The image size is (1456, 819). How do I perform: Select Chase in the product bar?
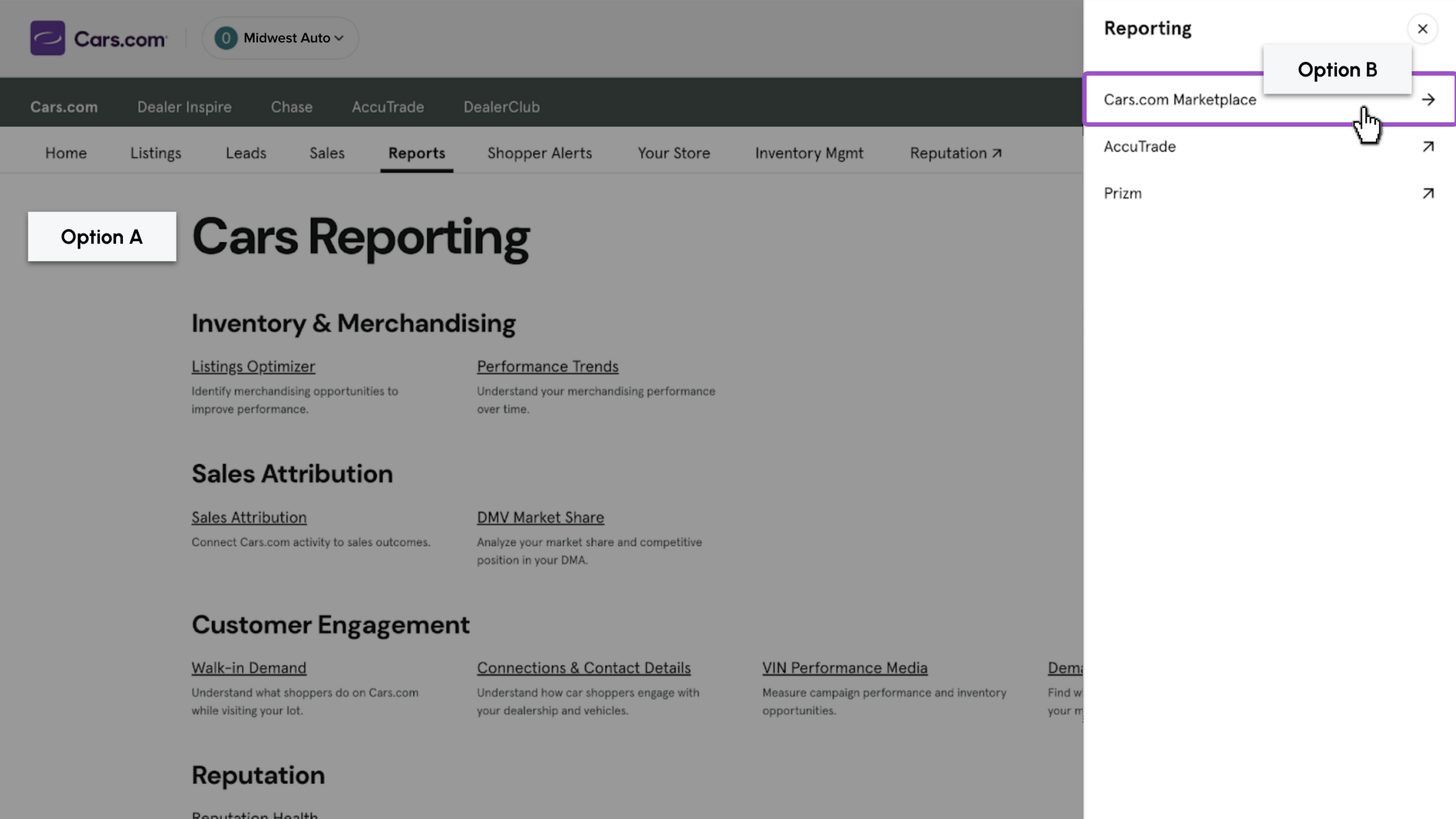292,107
